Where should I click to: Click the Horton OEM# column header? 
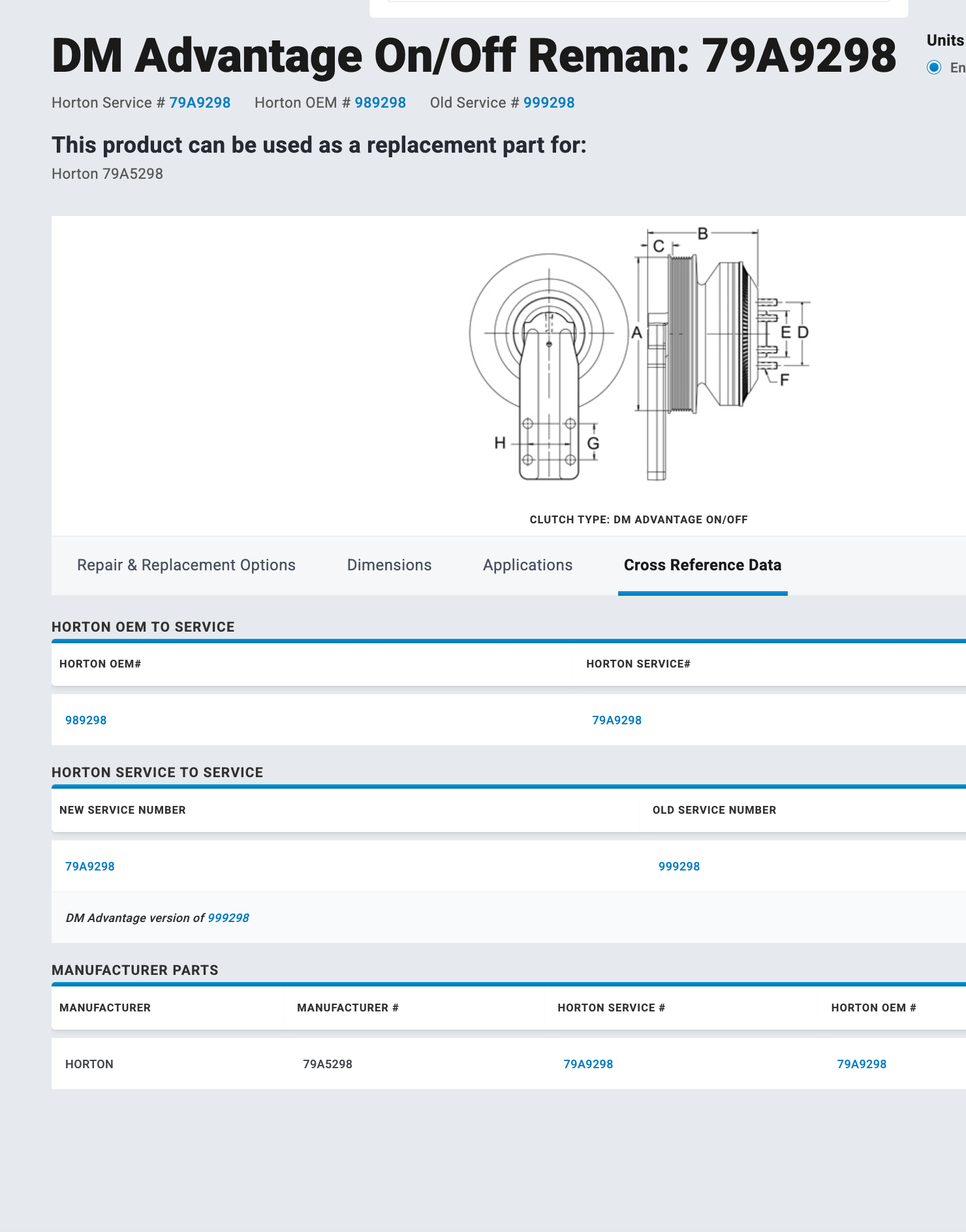pos(101,664)
